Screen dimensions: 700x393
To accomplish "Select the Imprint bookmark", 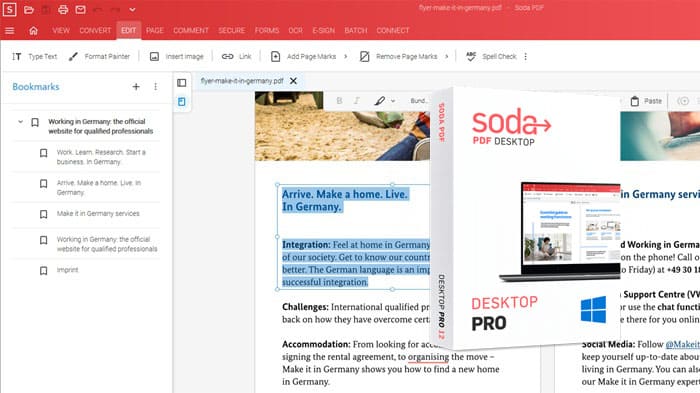I will pyautogui.click(x=67, y=270).
